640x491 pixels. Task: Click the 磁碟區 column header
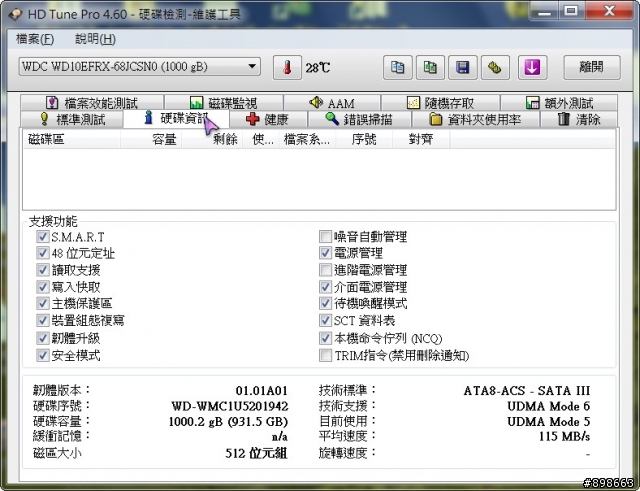pos(71,140)
